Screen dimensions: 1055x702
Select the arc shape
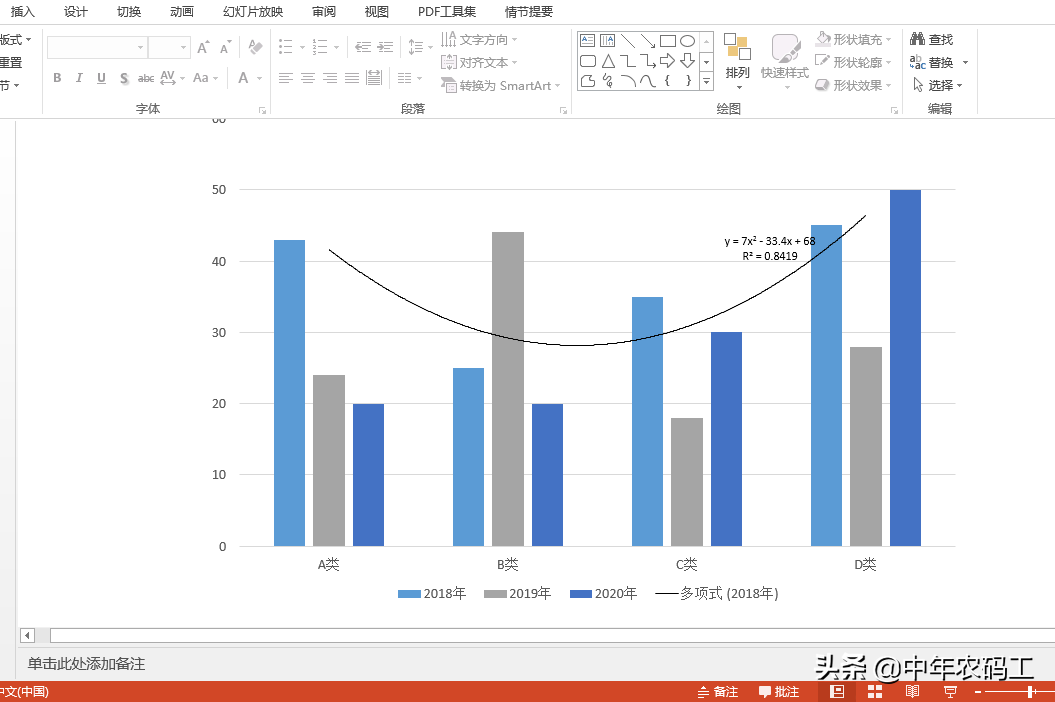(628, 81)
